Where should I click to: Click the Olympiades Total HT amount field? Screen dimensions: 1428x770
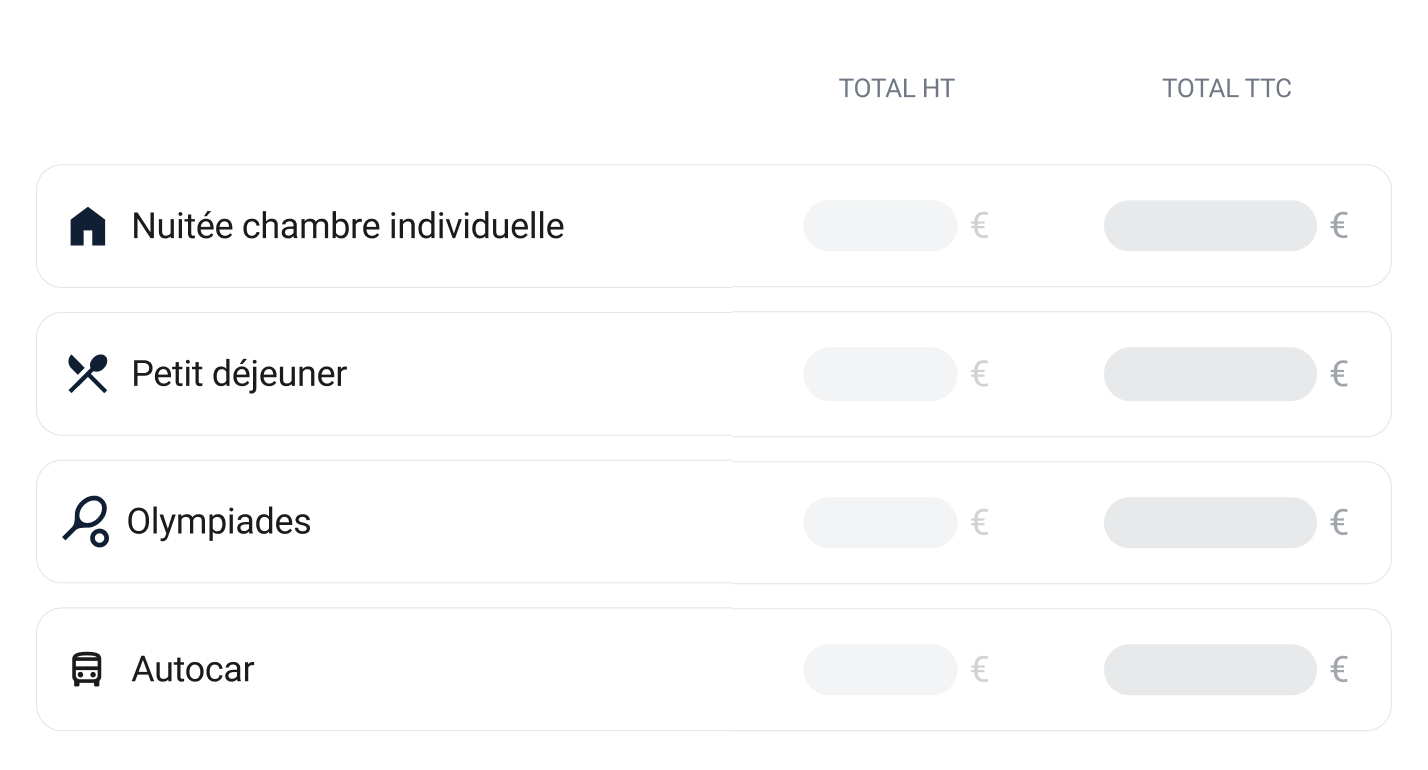(x=880, y=522)
